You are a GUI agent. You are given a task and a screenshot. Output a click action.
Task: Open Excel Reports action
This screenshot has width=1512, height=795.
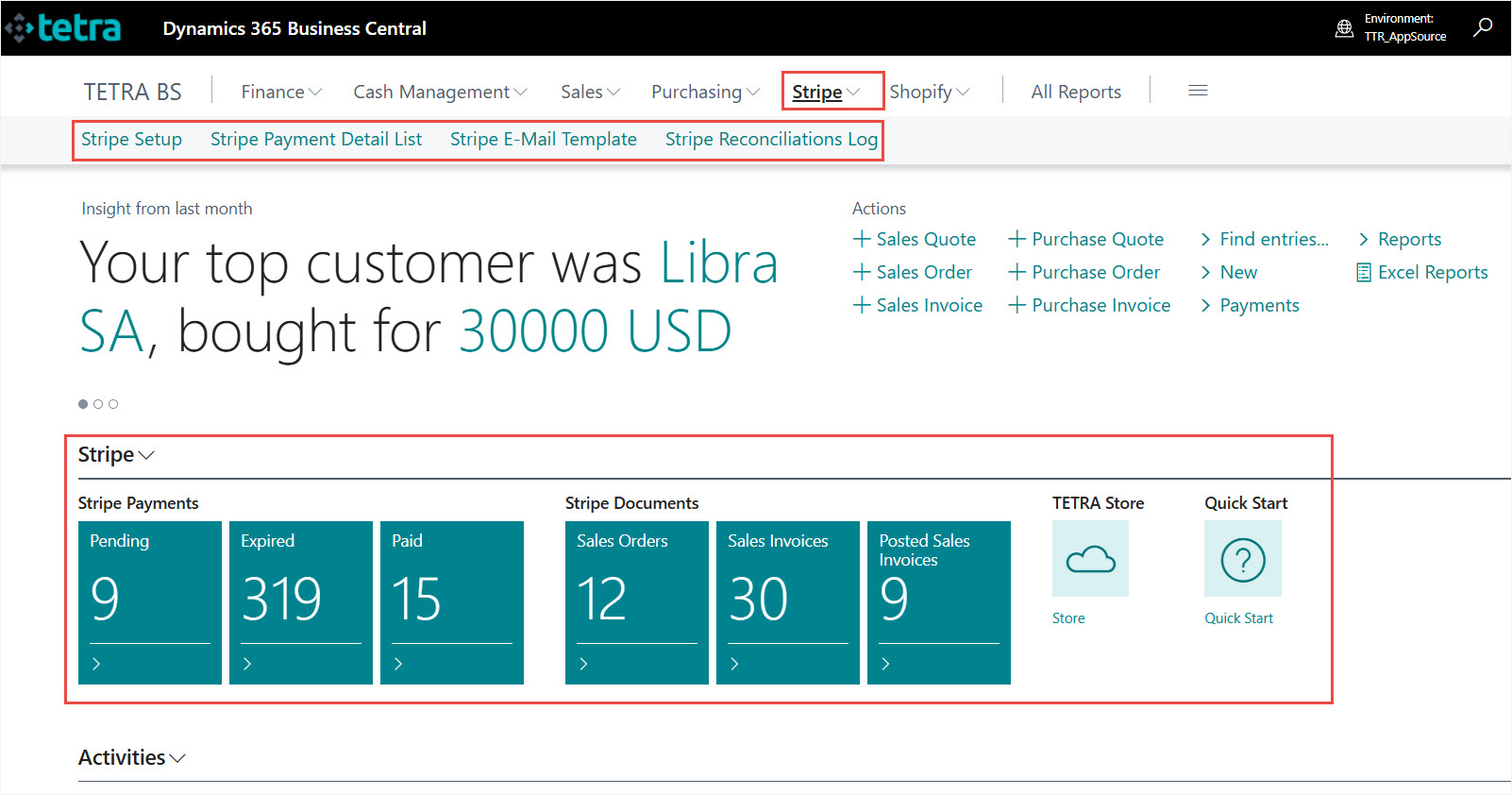click(x=1421, y=272)
